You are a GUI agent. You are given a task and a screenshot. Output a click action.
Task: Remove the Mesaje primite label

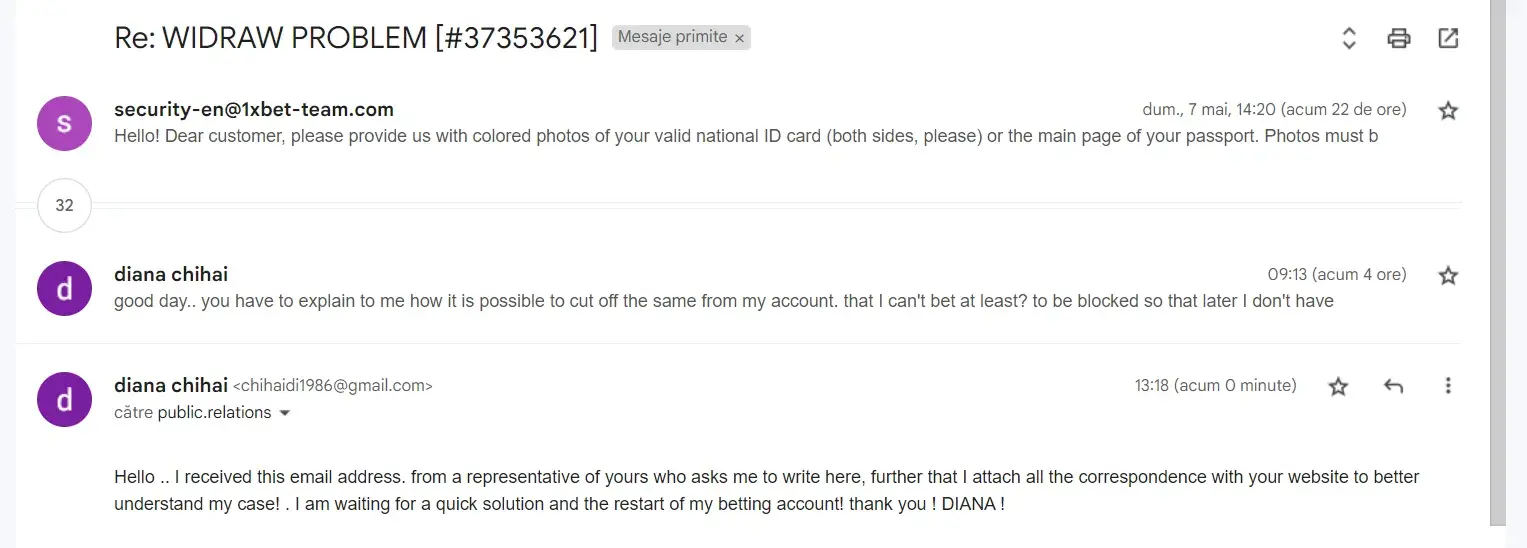pos(740,38)
